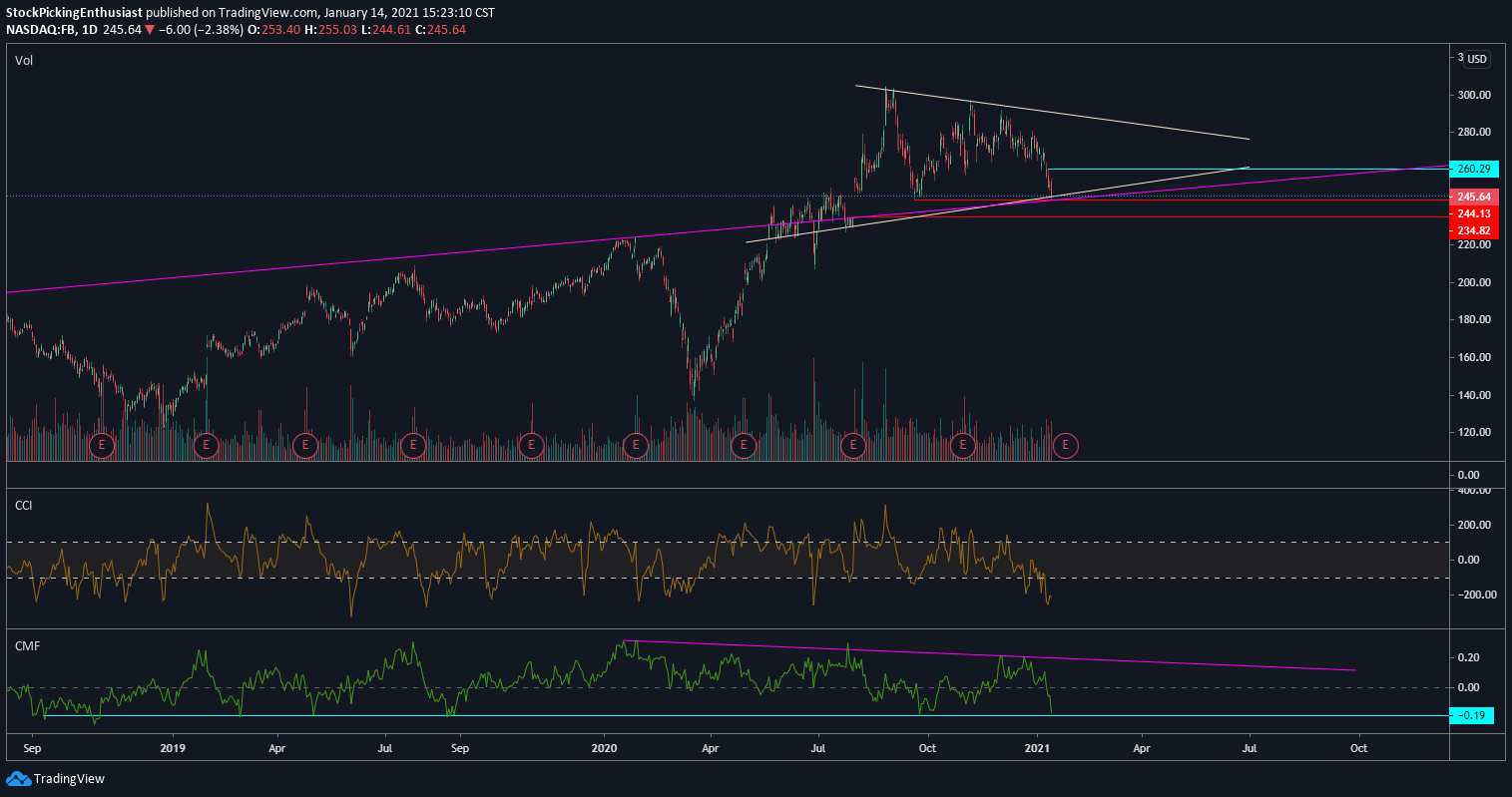
Task: Click the earnings marker nearest 2021 on the time axis
Action: pyautogui.click(x=1065, y=445)
